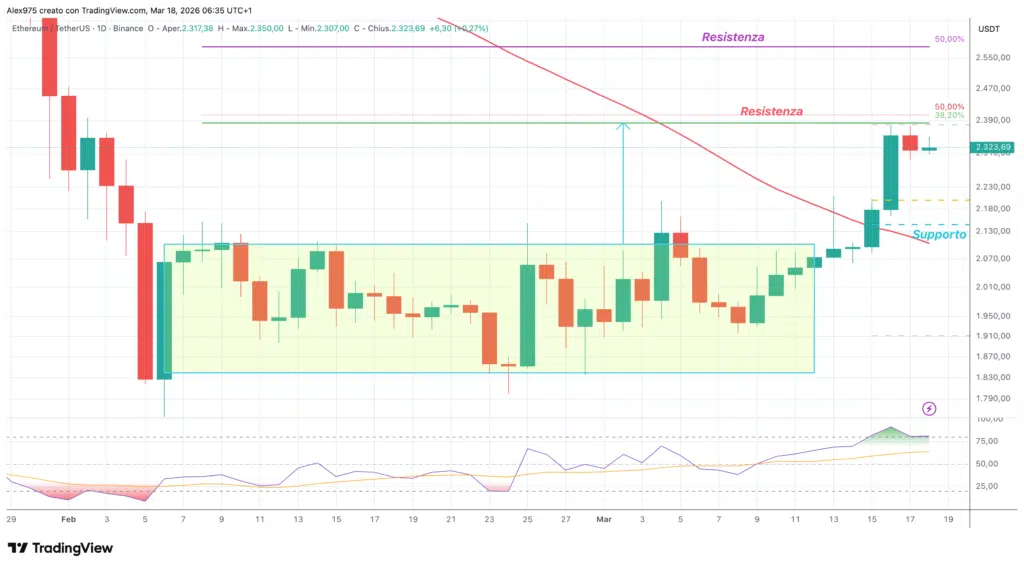Click the purple lightning bolt icon
Screen dimensions: 1024x568
929,408
